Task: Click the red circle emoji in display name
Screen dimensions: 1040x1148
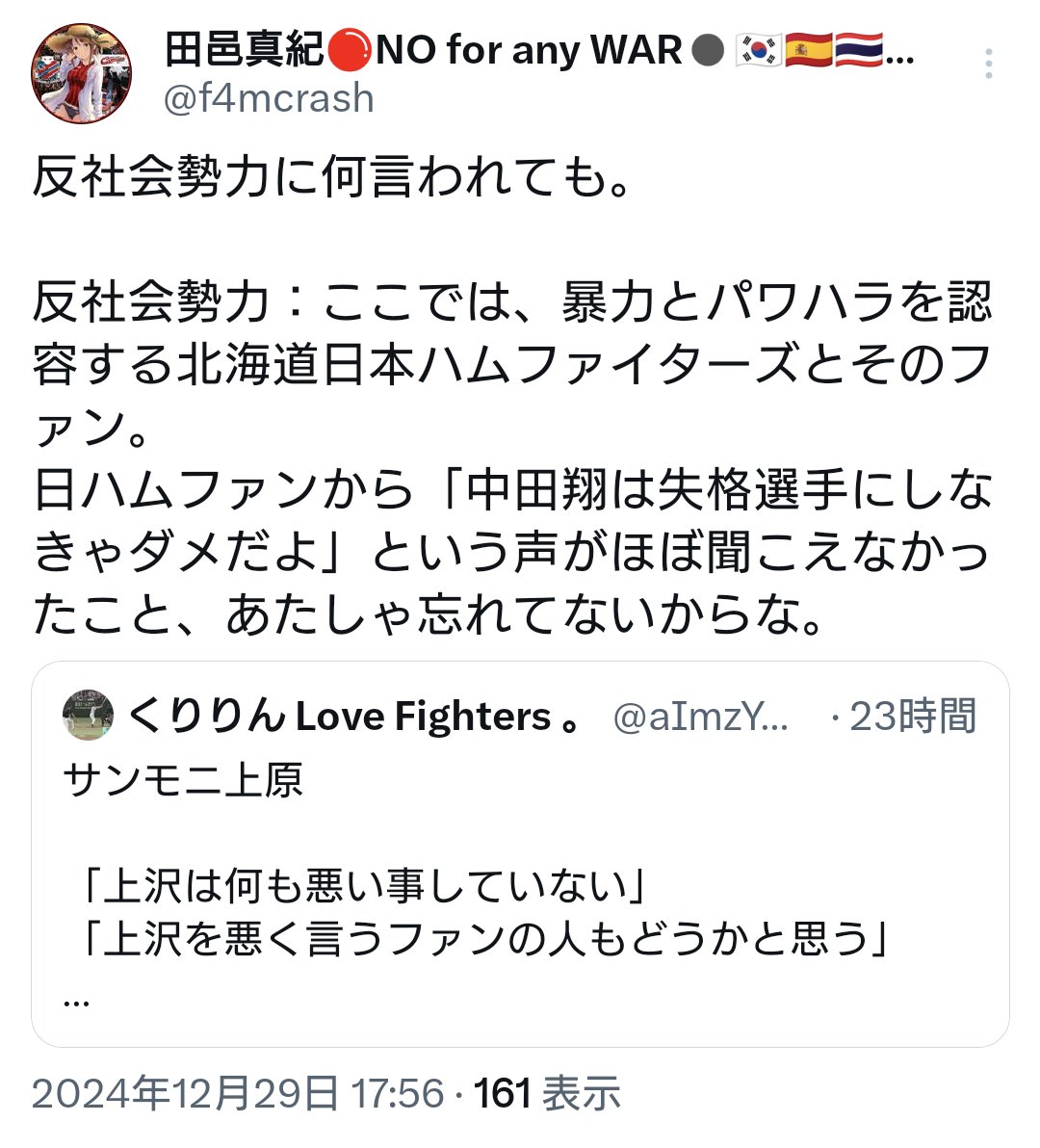Action: [349, 49]
